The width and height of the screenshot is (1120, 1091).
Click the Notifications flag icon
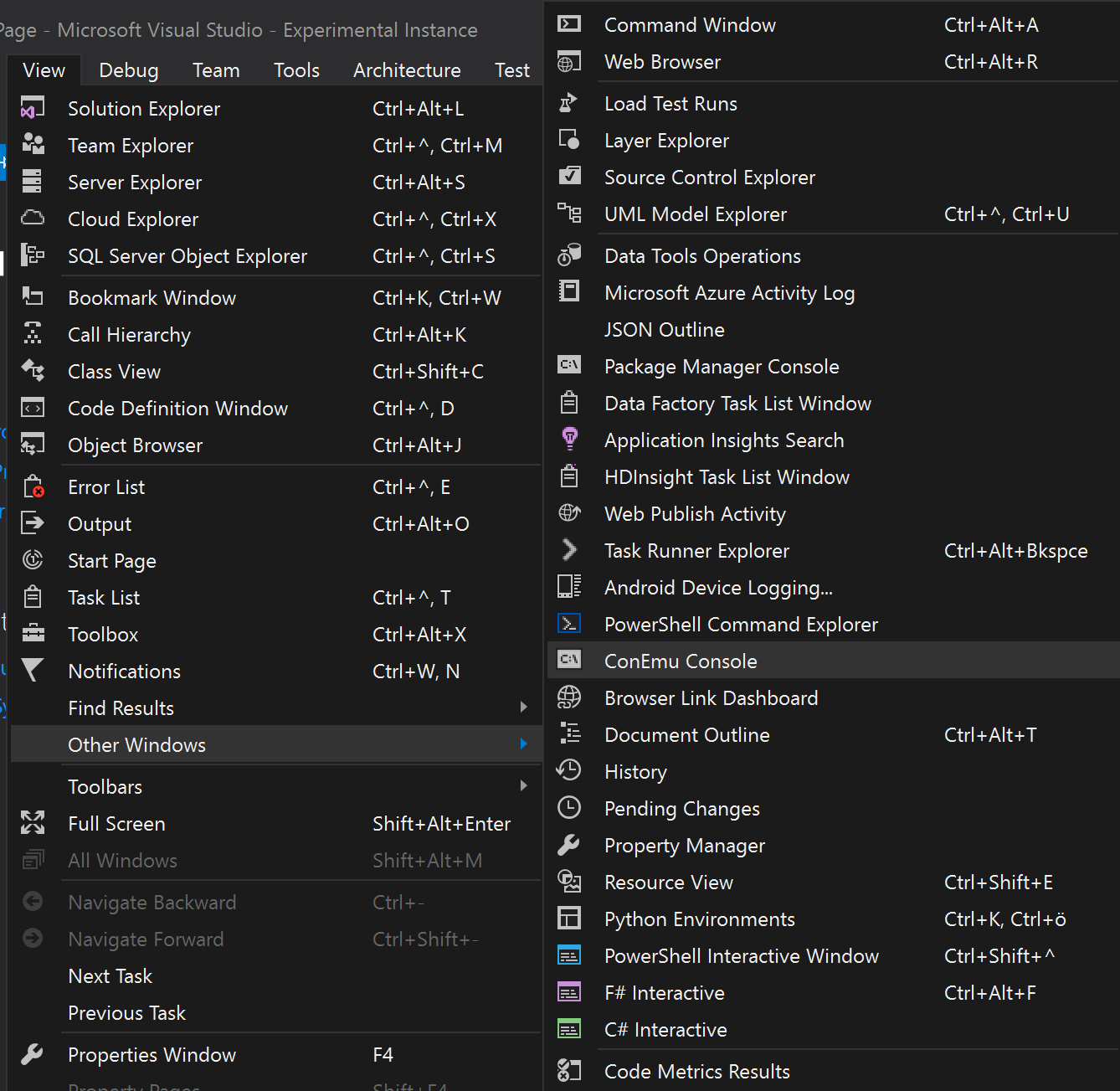pos(33,672)
